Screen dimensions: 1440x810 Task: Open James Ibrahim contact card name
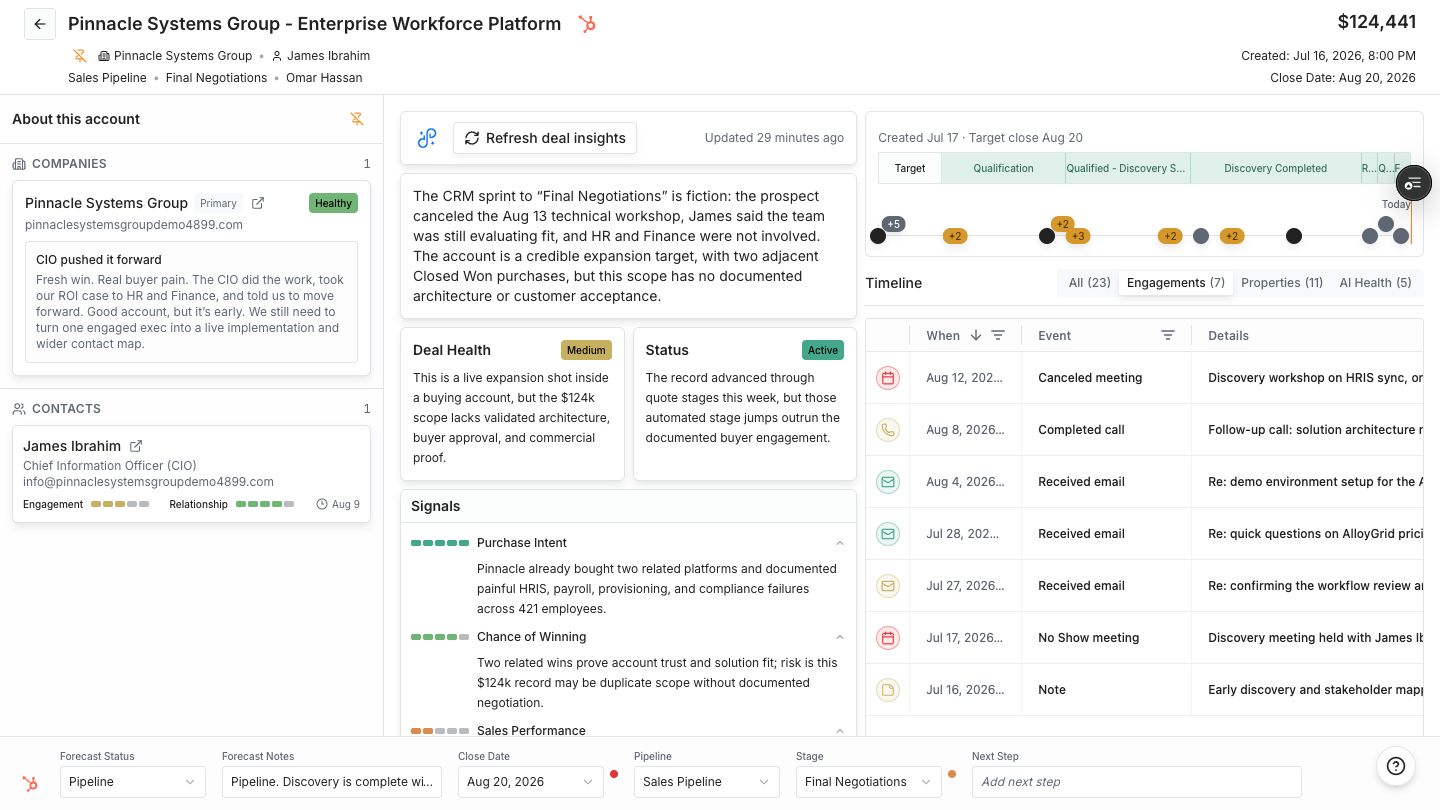coord(72,446)
